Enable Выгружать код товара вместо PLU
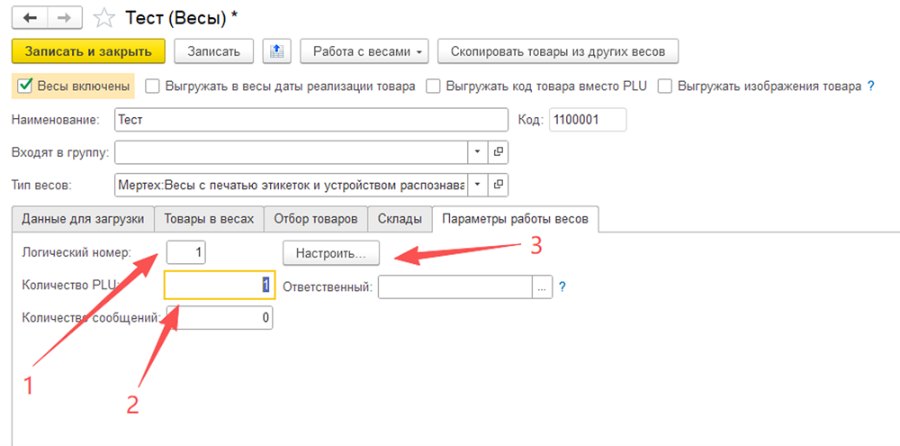900x446 pixels. 434,86
